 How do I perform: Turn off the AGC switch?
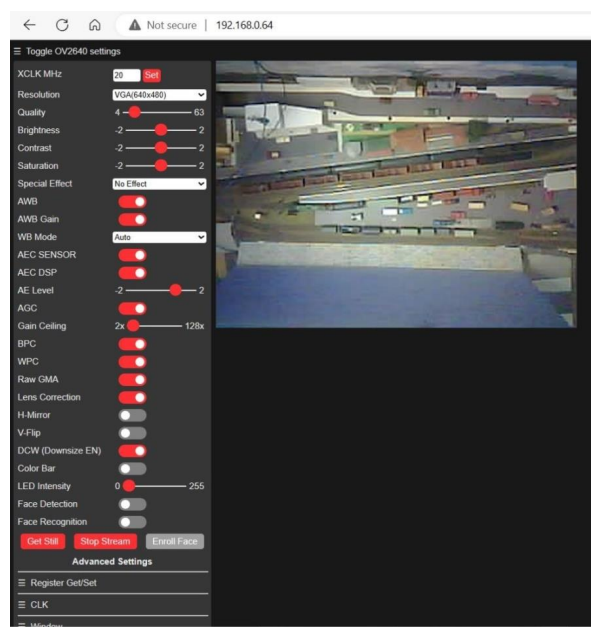[132, 308]
